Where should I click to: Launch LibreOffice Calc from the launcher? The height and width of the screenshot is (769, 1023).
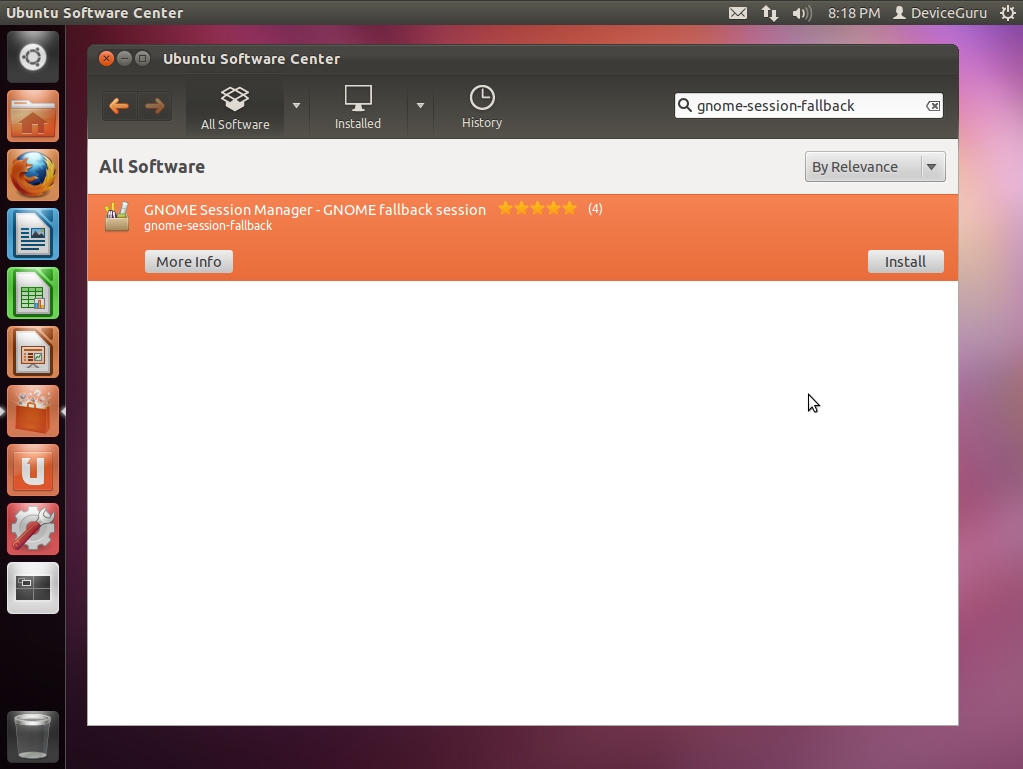pos(33,293)
